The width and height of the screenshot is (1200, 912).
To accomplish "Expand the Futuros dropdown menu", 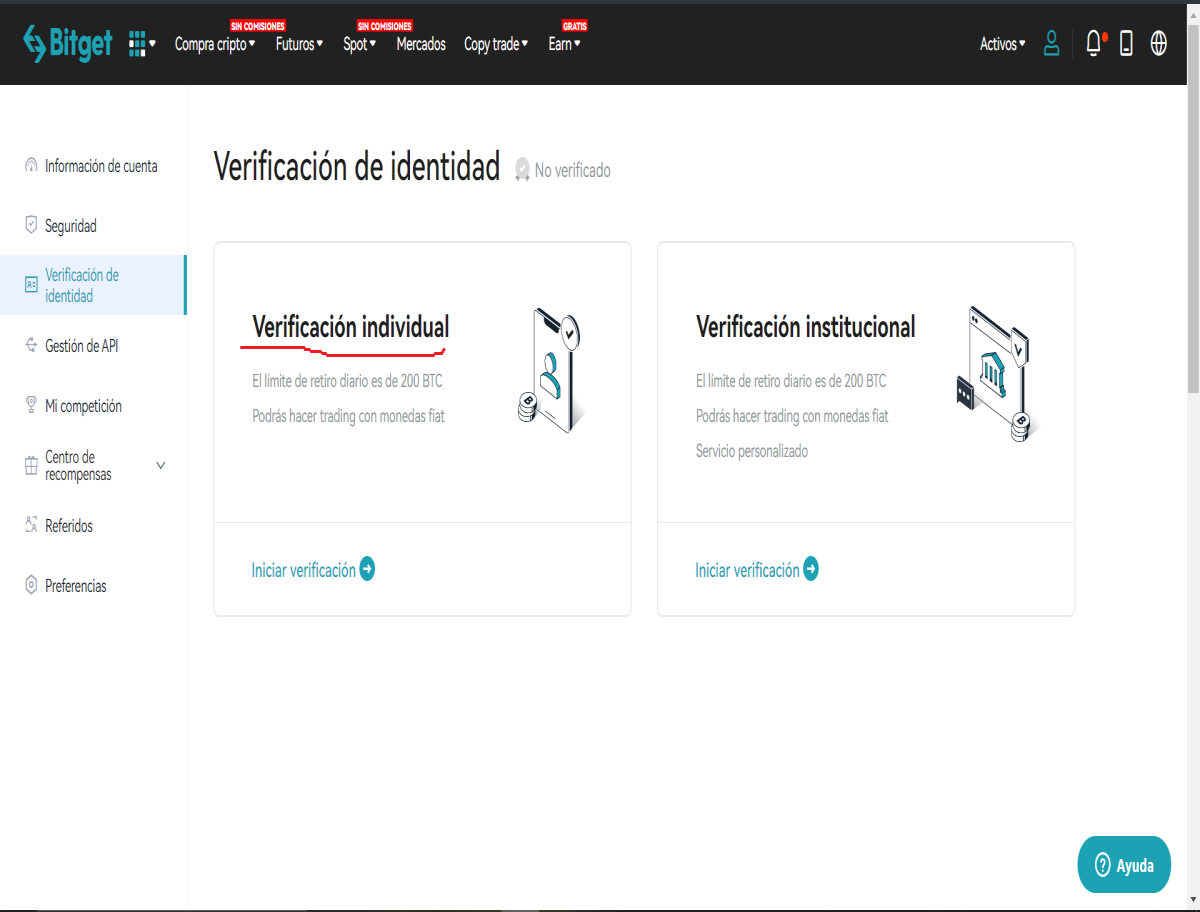I will pyautogui.click(x=300, y=44).
